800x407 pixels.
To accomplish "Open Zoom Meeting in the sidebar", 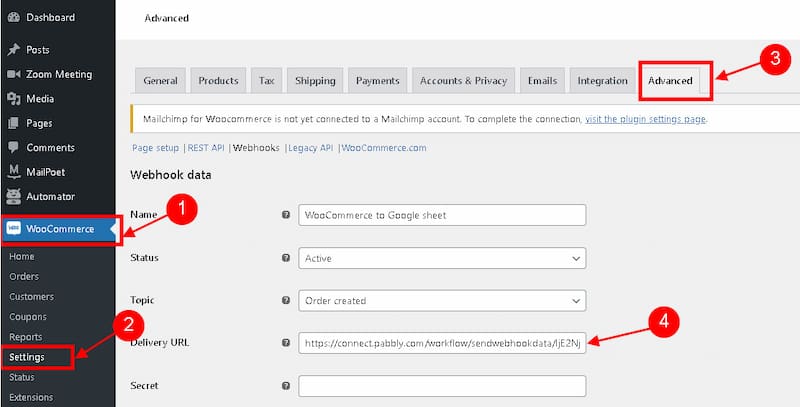I will pos(59,74).
